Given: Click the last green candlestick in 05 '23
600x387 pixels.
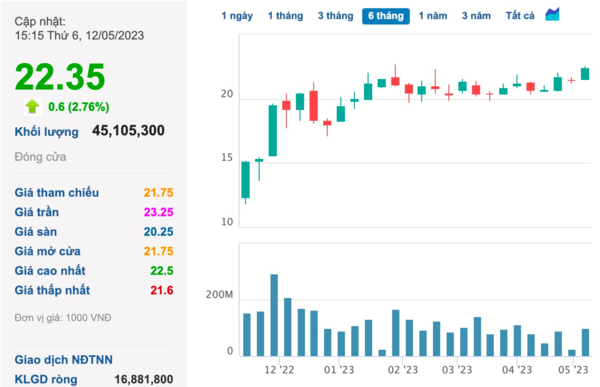Looking at the screenshot, I should point(585,73).
